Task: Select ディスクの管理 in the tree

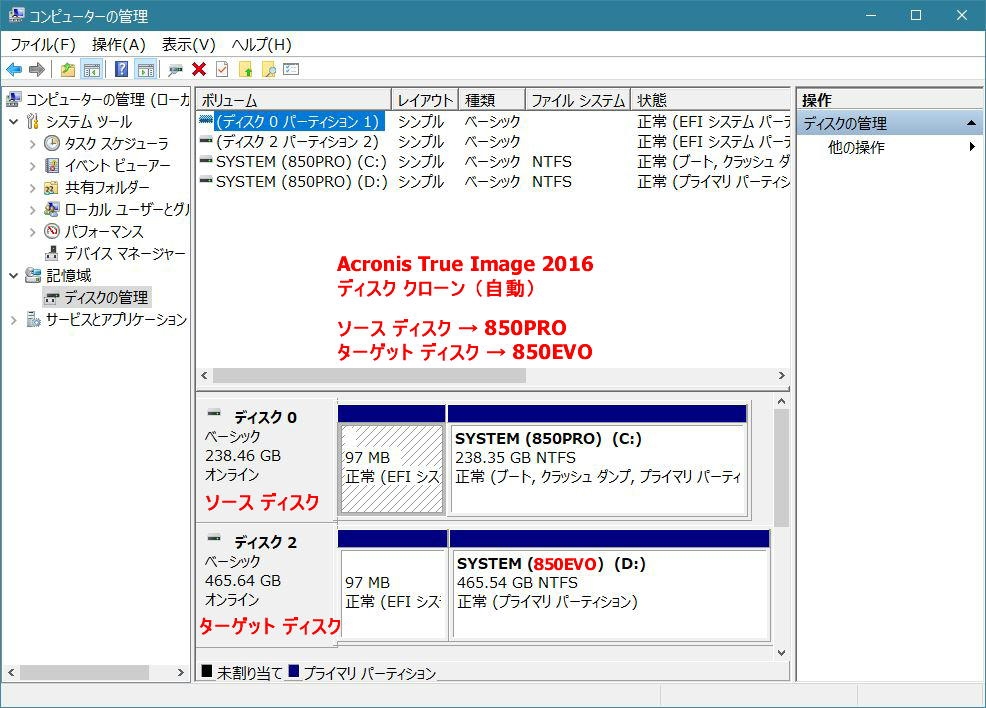Action: [97, 297]
